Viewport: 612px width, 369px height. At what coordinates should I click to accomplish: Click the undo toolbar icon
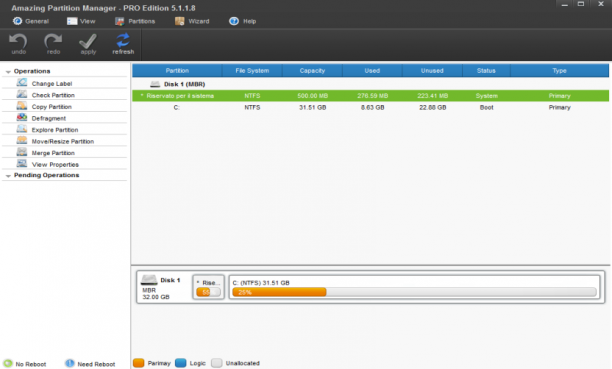click(18, 41)
